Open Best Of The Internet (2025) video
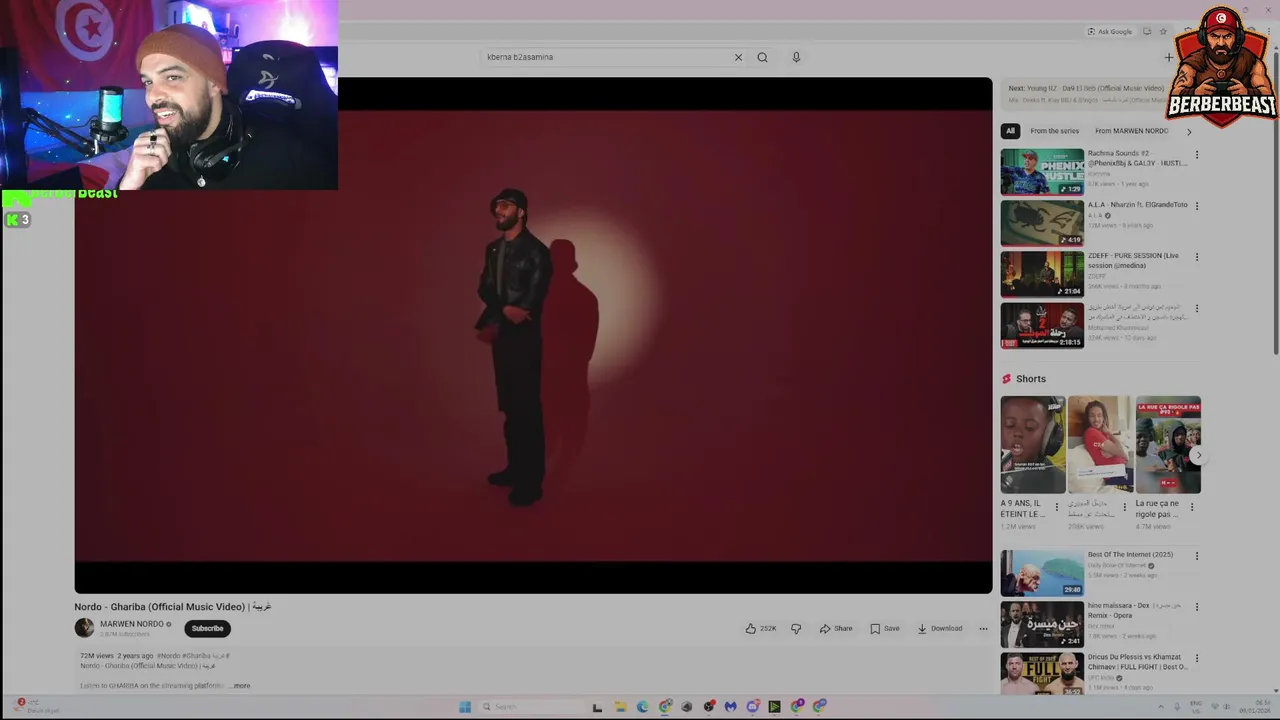Screen dimensions: 1280x720 click(x=1042, y=573)
